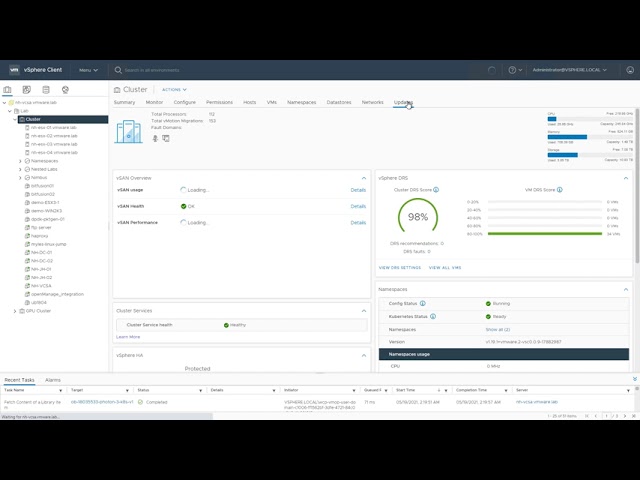Collapse the vSphere DRS panel

click(626, 177)
